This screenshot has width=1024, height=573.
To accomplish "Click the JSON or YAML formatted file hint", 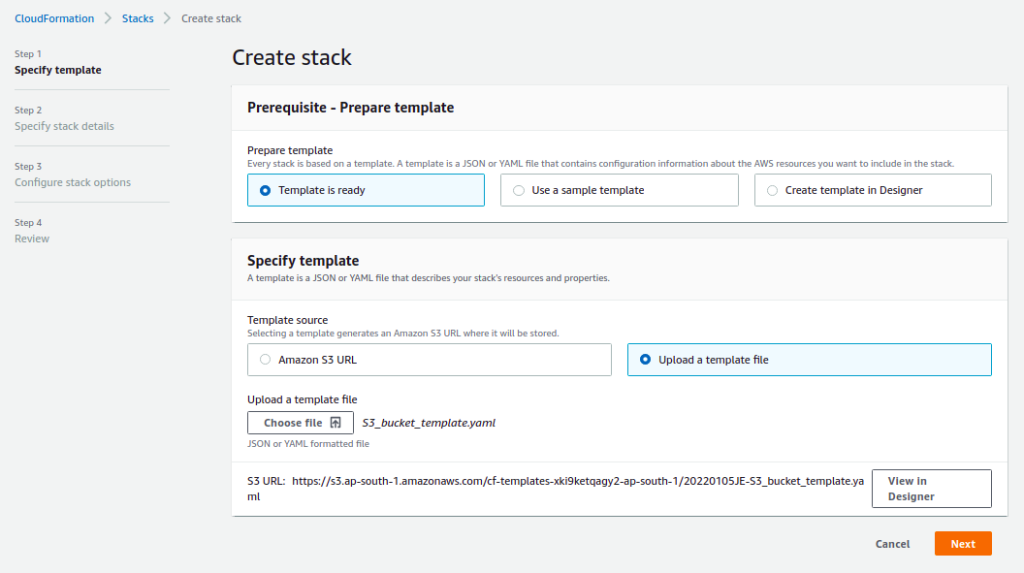I will click(308, 444).
